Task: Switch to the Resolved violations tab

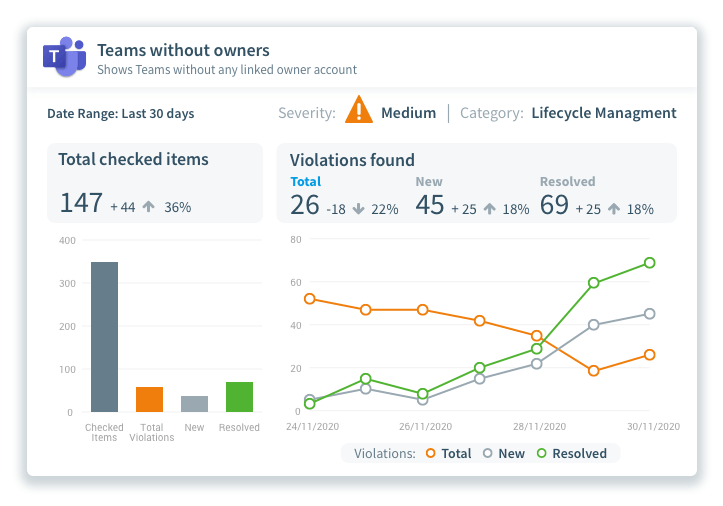Action: 567,182
